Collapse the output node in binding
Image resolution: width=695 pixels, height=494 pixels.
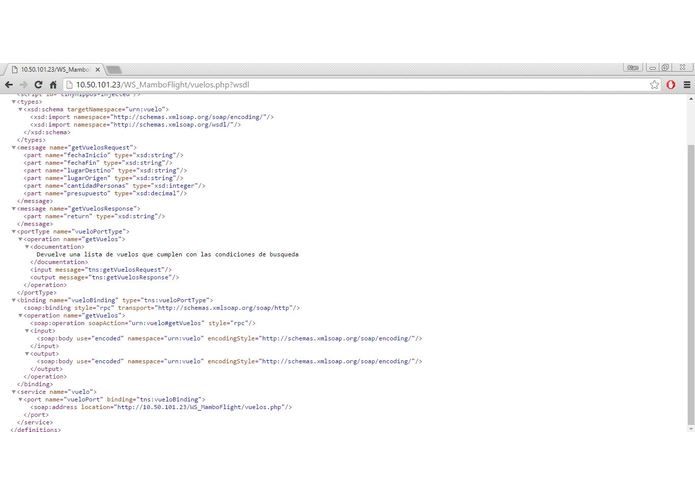(x=27, y=354)
